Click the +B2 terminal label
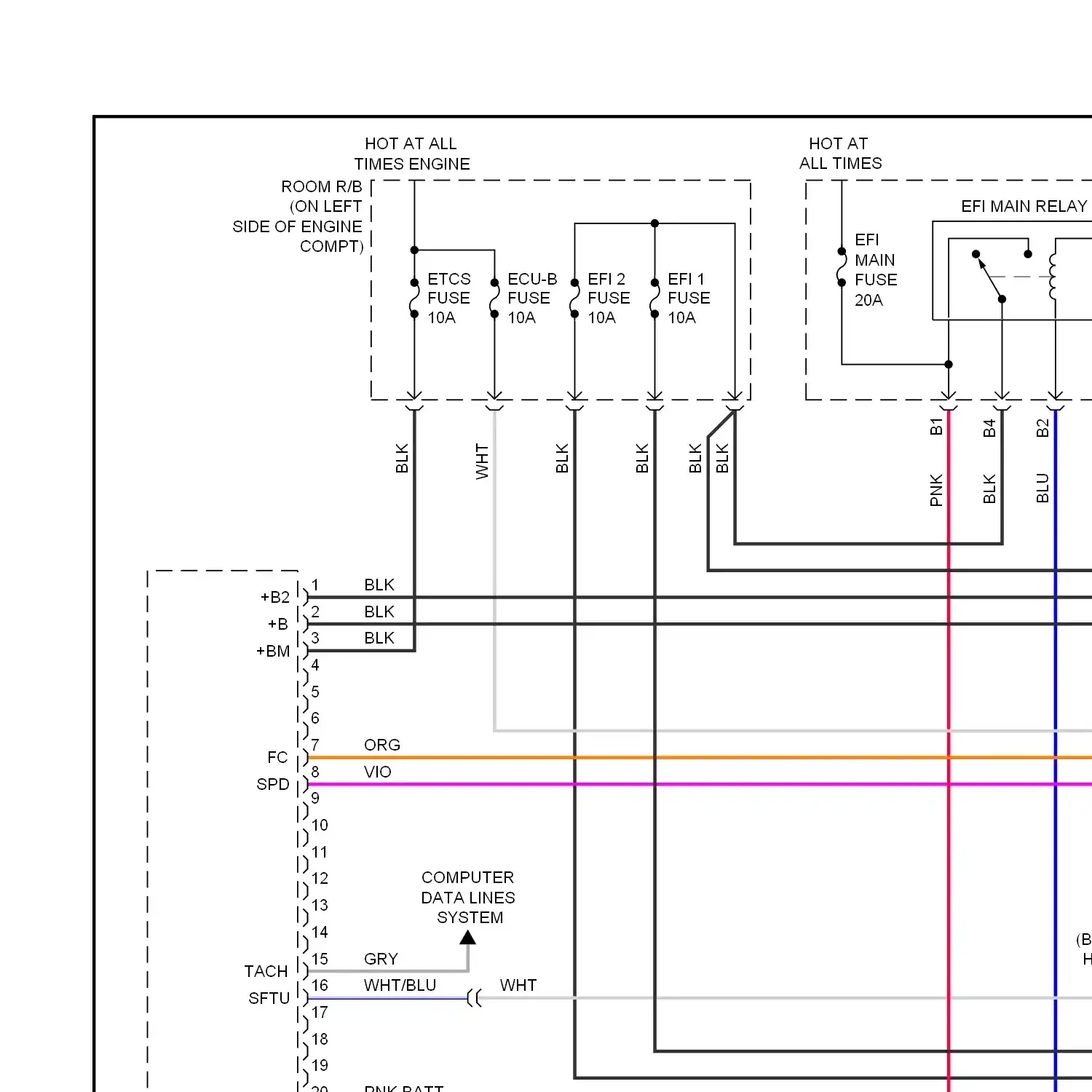 tap(275, 597)
